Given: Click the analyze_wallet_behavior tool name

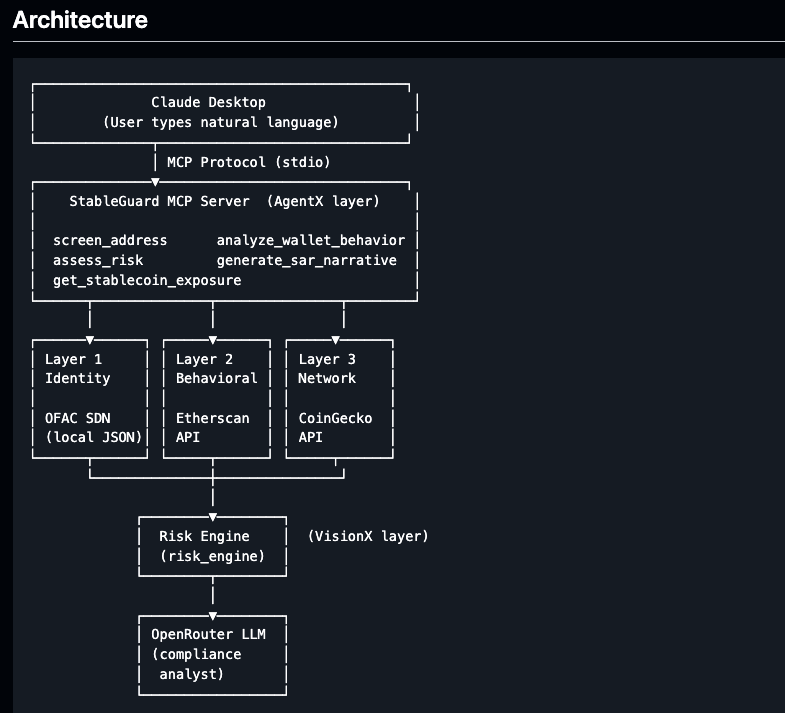Looking at the screenshot, I should tap(311, 240).
